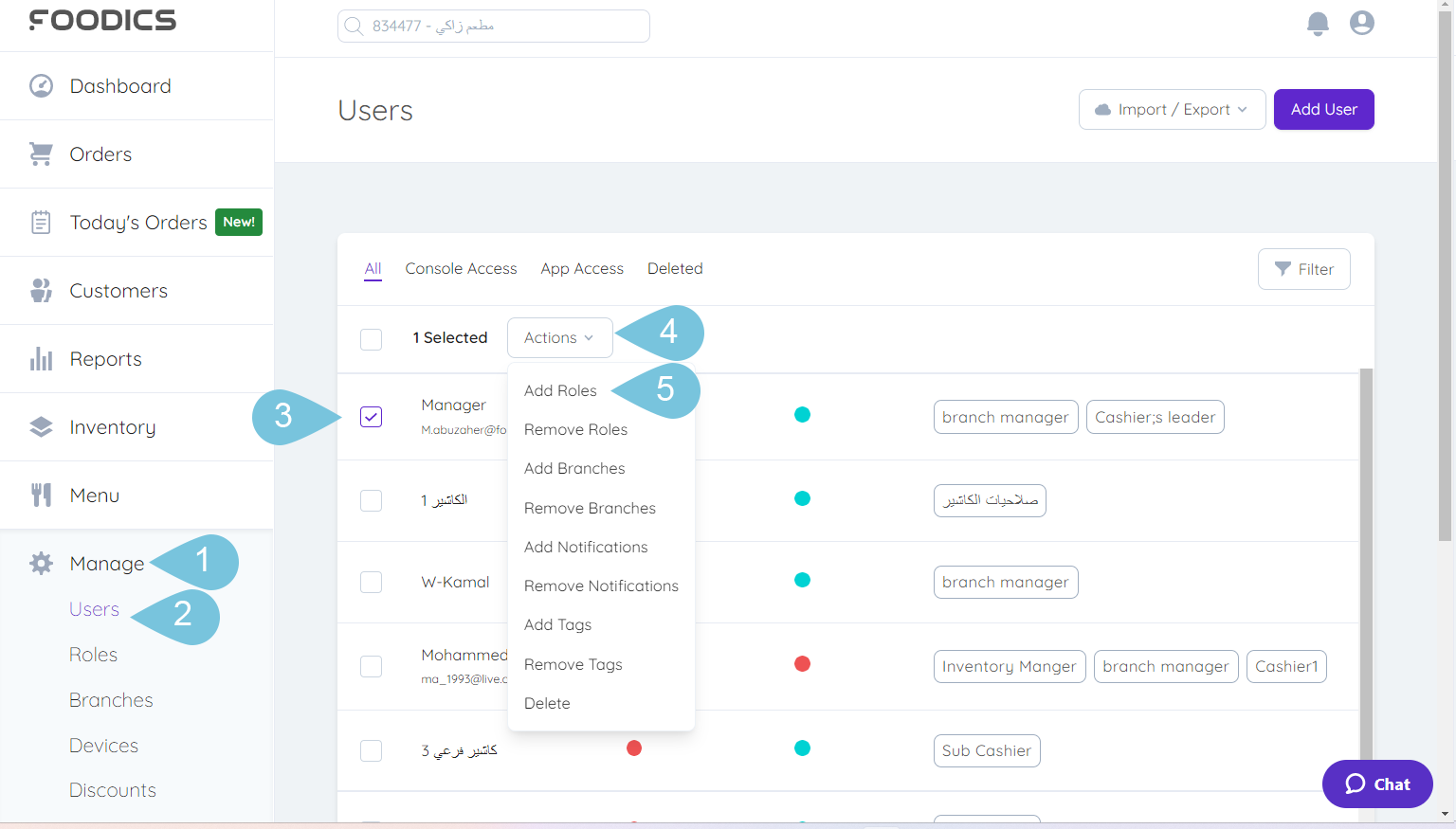Open Customers using the people icon
The width and height of the screenshot is (1456, 829).
40,290
